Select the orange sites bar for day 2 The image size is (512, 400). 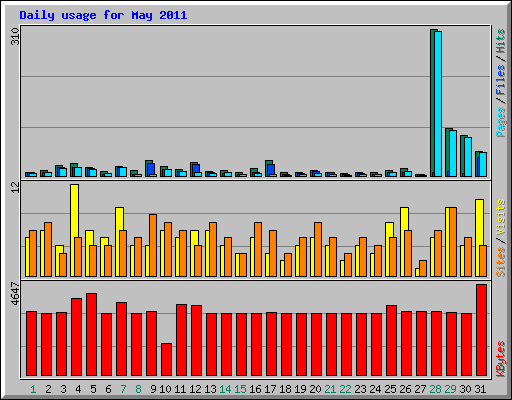48,249
